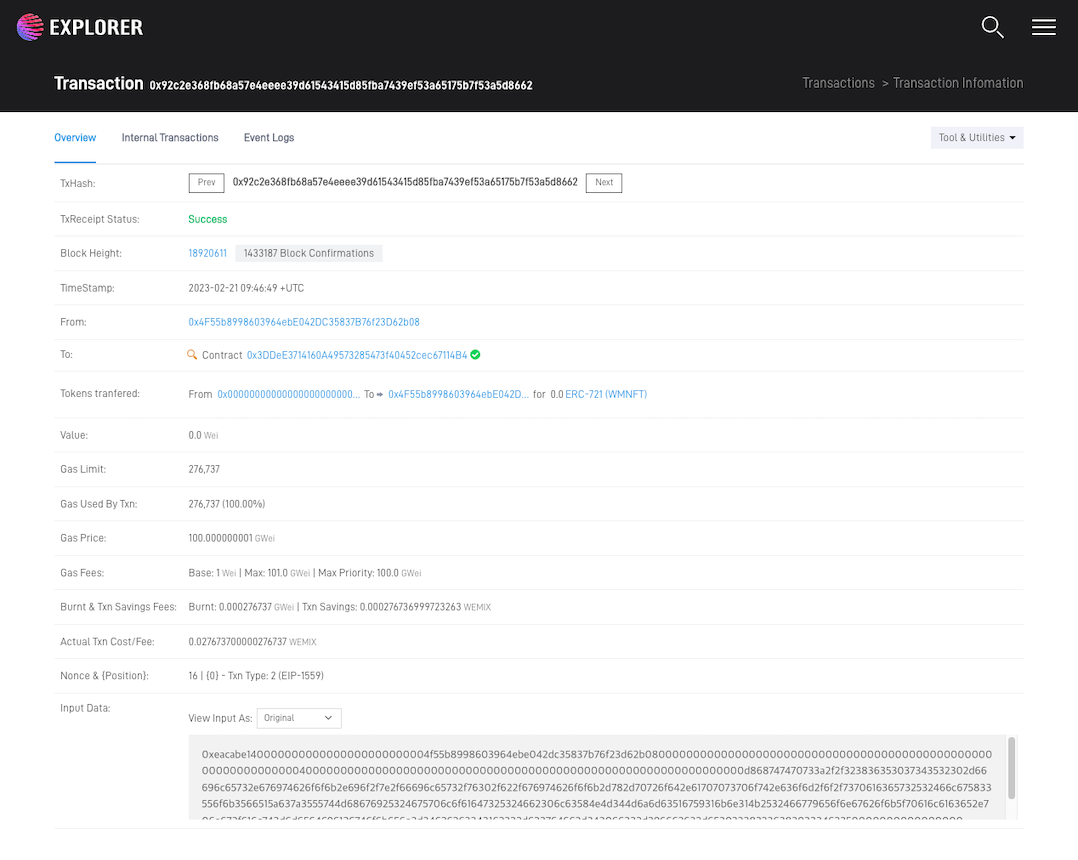Open the search magnifier icon

click(992, 27)
